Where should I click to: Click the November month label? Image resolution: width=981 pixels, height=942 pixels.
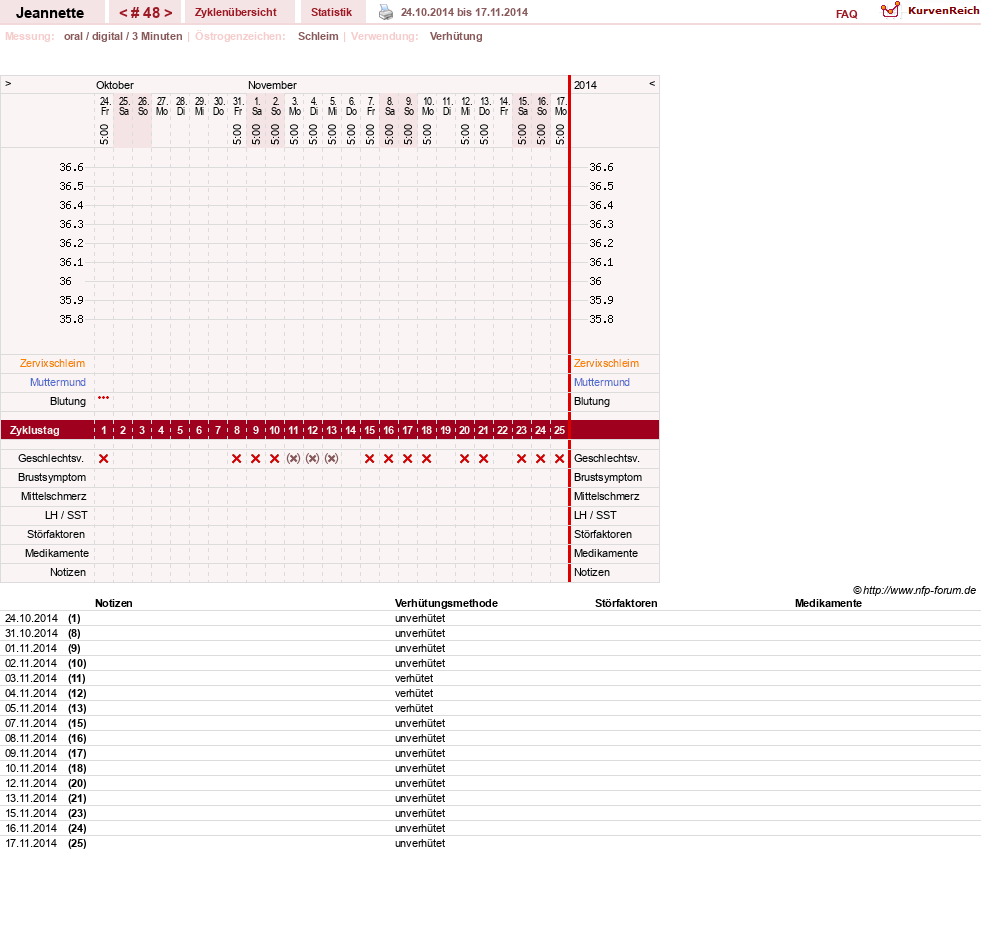tap(272, 85)
